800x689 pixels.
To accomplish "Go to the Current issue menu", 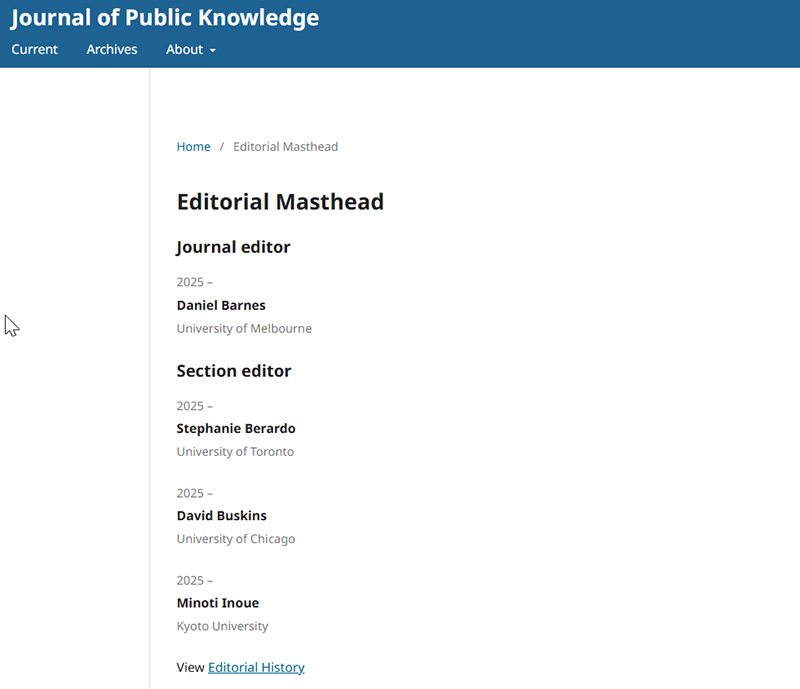I will pos(35,50).
